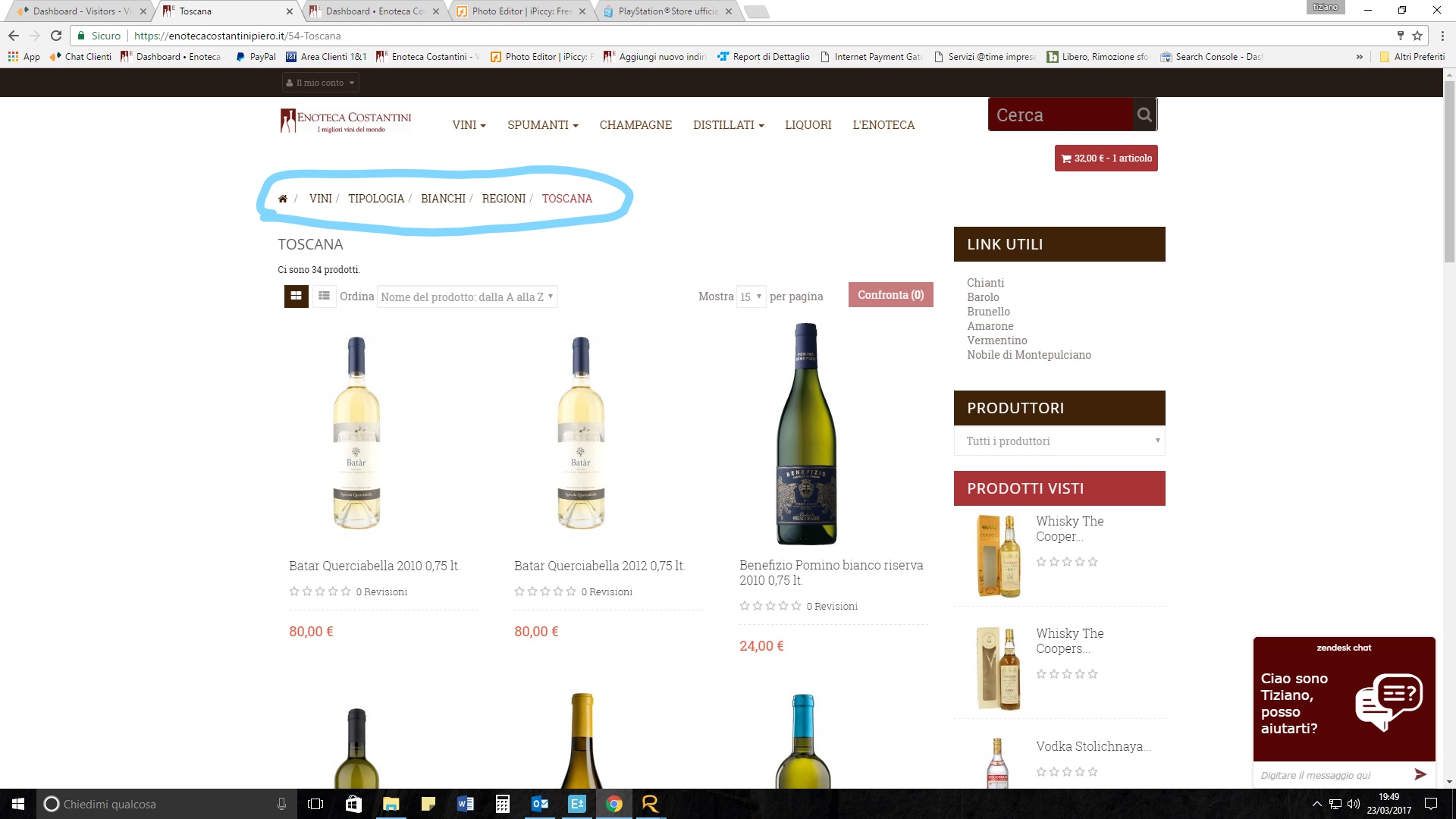
Task: Click Benefizio Pomino bottle thumbnail
Action: (805, 434)
